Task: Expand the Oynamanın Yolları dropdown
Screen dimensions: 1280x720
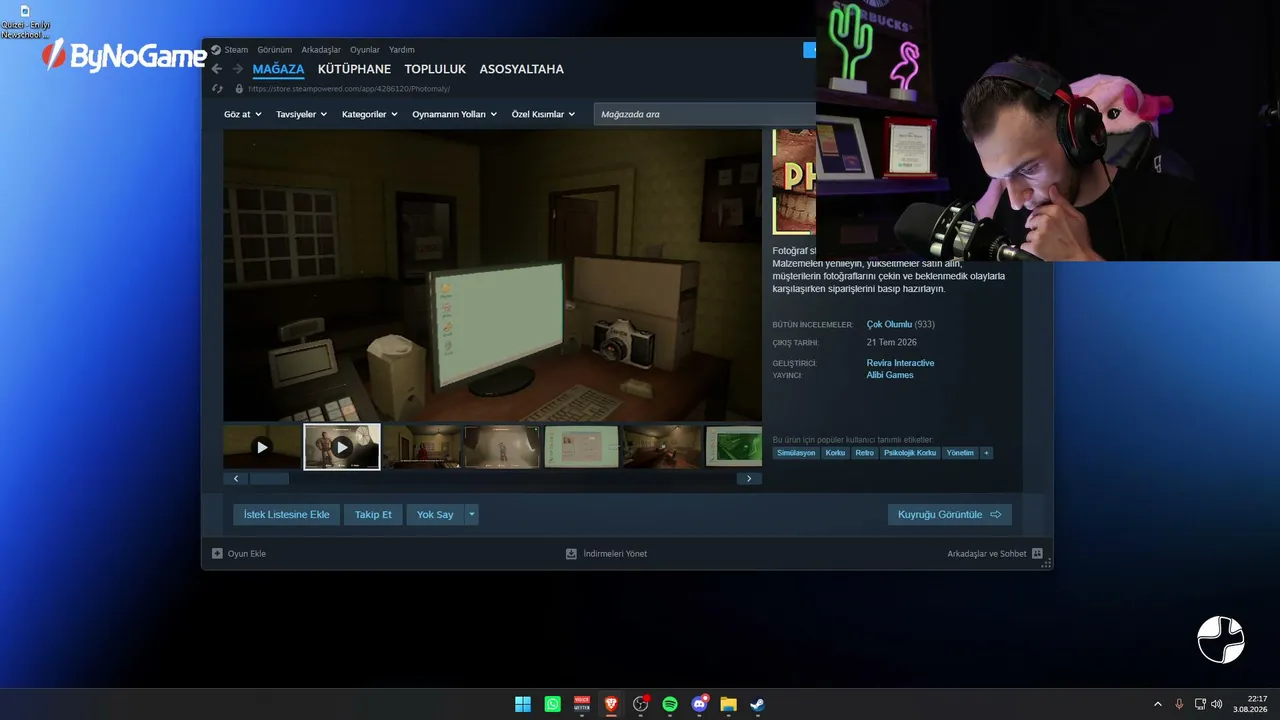Action: click(455, 114)
